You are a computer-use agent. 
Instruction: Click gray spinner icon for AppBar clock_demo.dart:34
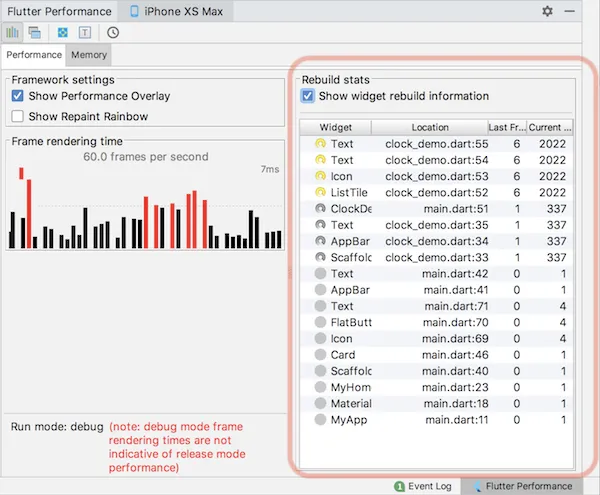click(320, 241)
